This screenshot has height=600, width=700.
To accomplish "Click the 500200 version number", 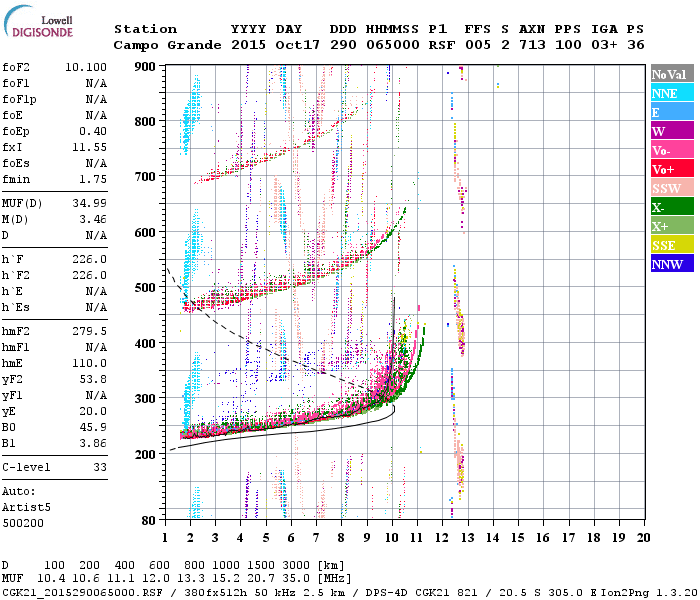I will tap(23, 523).
